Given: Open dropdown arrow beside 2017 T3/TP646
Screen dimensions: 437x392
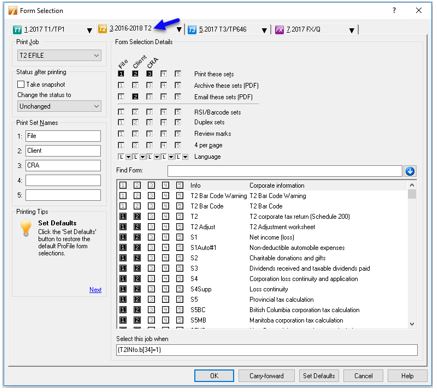Looking at the screenshot, I should [x=264, y=30].
